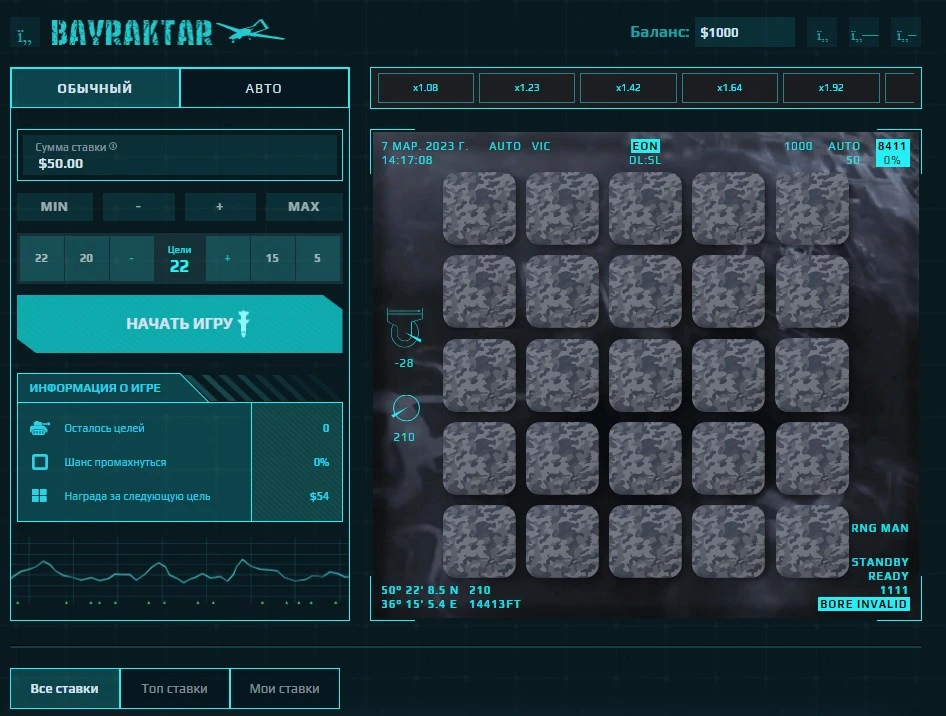Open the Мои ставки tab
This screenshot has height=716, width=946.
(285, 688)
